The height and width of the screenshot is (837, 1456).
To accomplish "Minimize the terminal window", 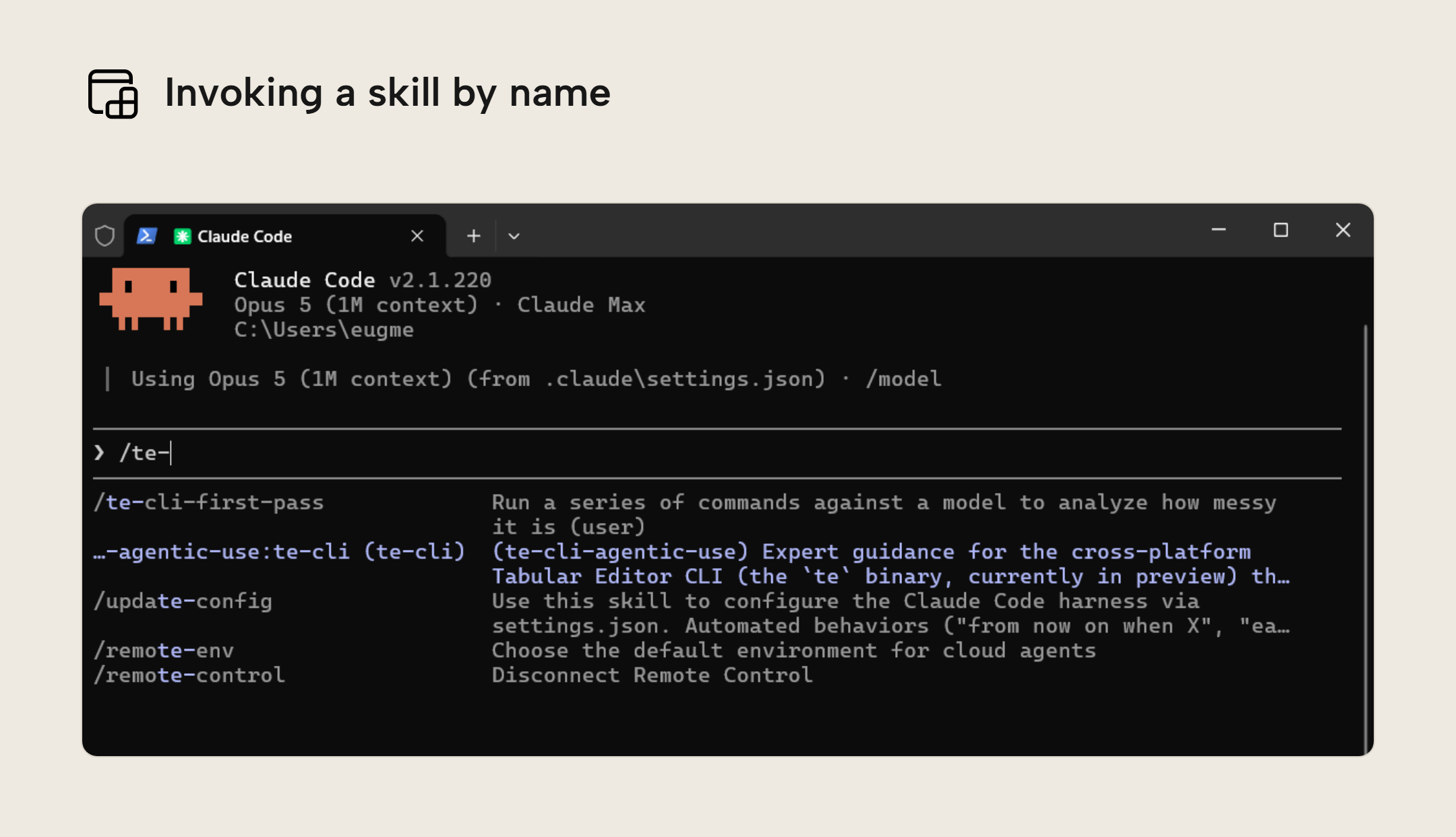I will pyautogui.click(x=1219, y=230).
